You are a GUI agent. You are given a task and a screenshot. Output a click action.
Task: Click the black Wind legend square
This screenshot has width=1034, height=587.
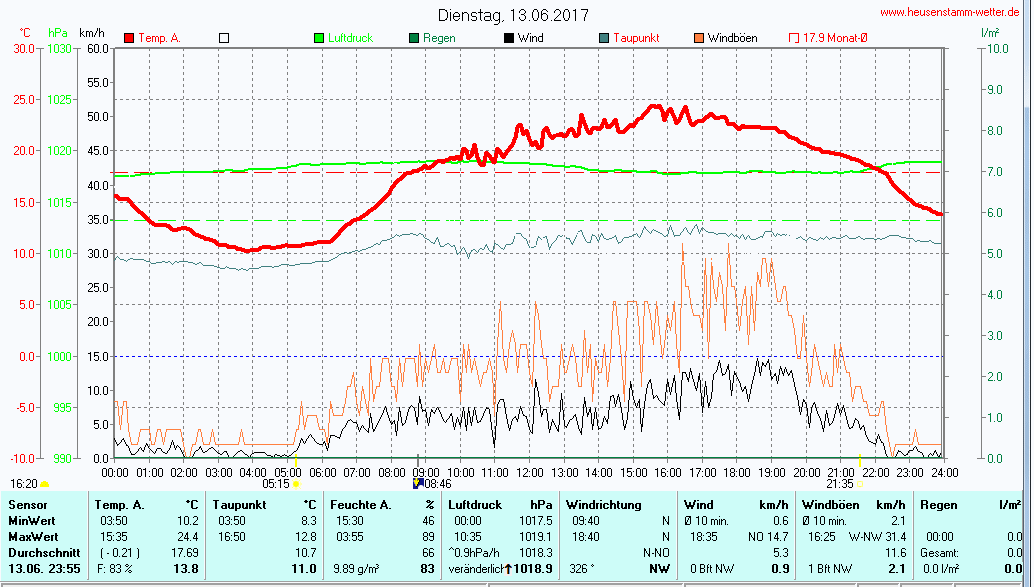click(x=509, y=38)
